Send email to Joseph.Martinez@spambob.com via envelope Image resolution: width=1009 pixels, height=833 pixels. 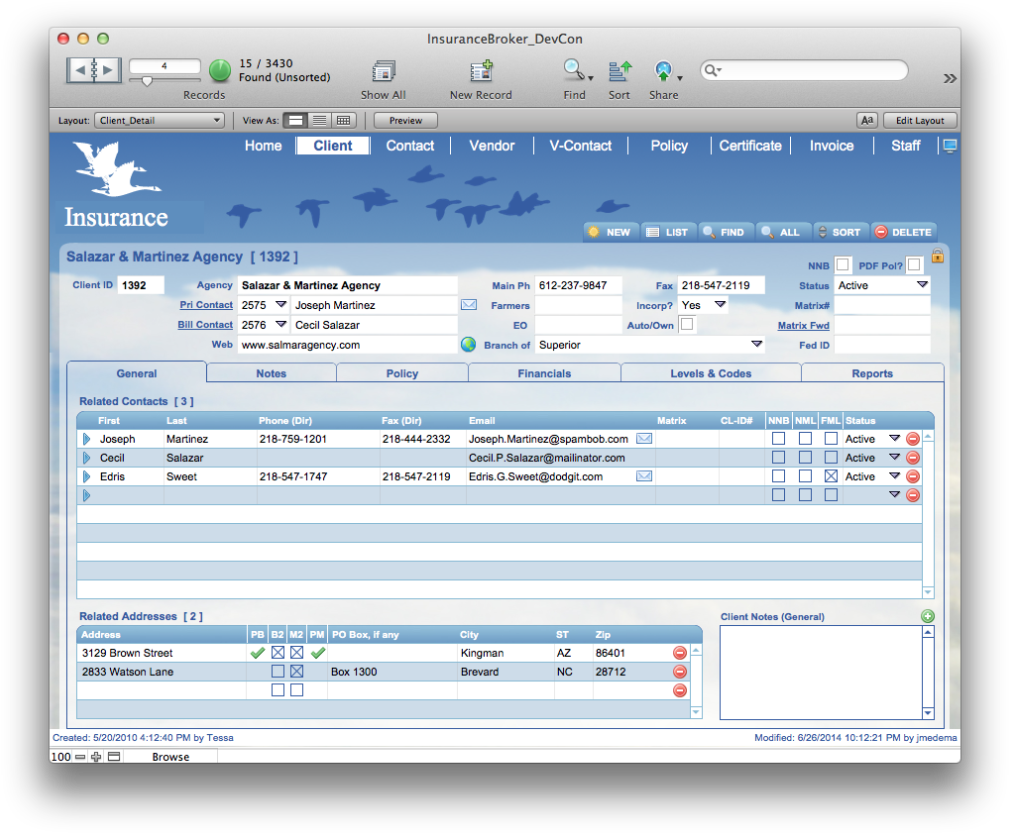coord(644,438)
